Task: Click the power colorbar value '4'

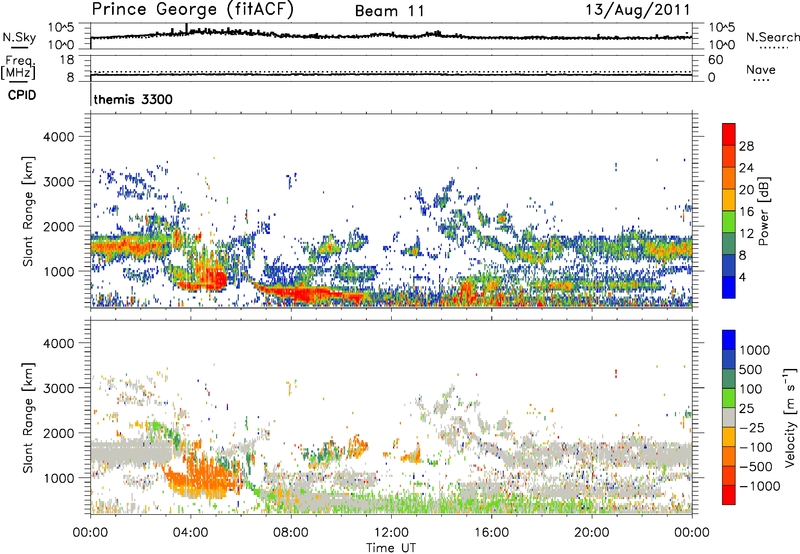Action: point(742,277)
